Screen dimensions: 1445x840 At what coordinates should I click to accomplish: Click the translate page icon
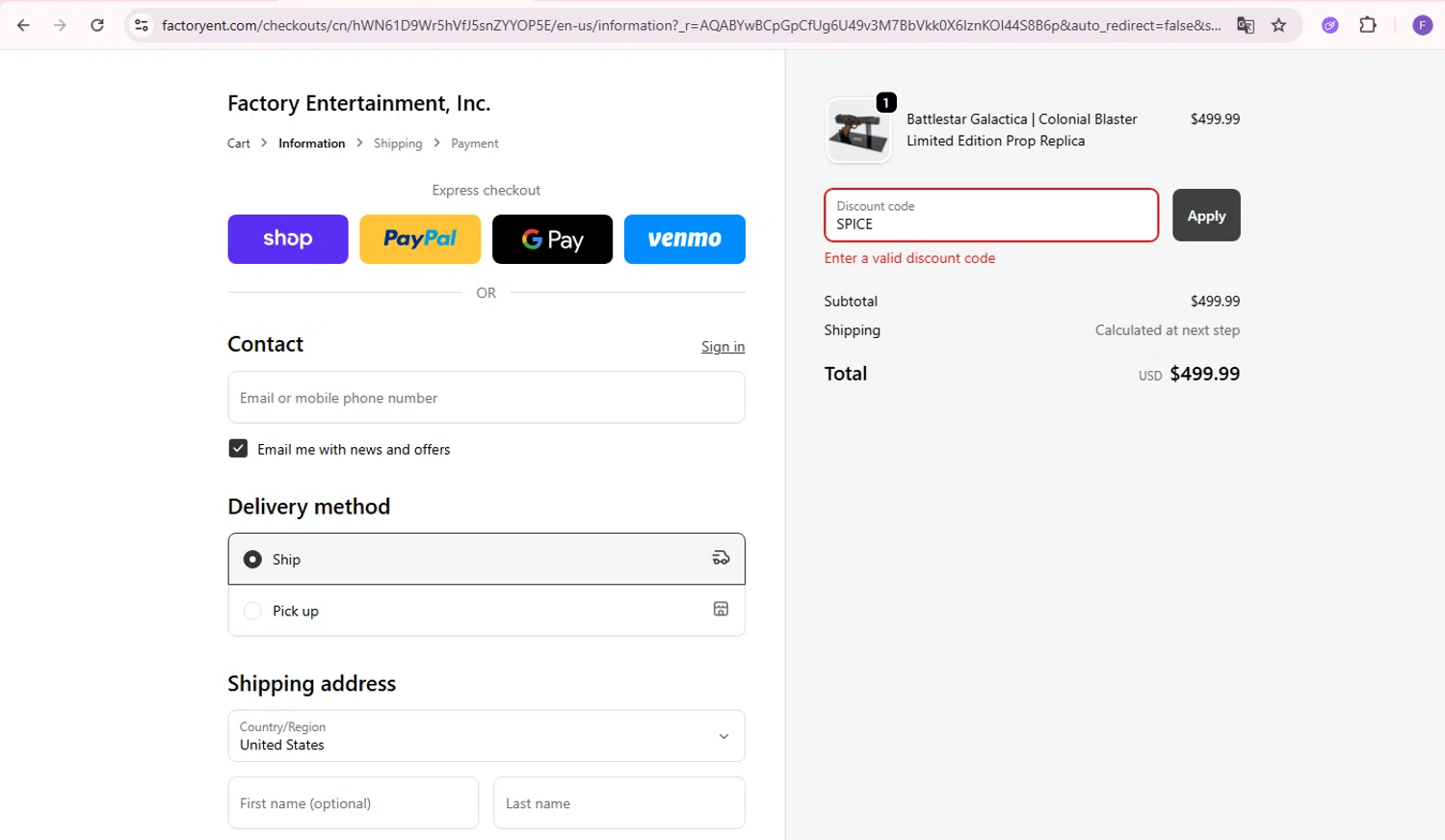pyautogui.click(x=1246, y=25)
